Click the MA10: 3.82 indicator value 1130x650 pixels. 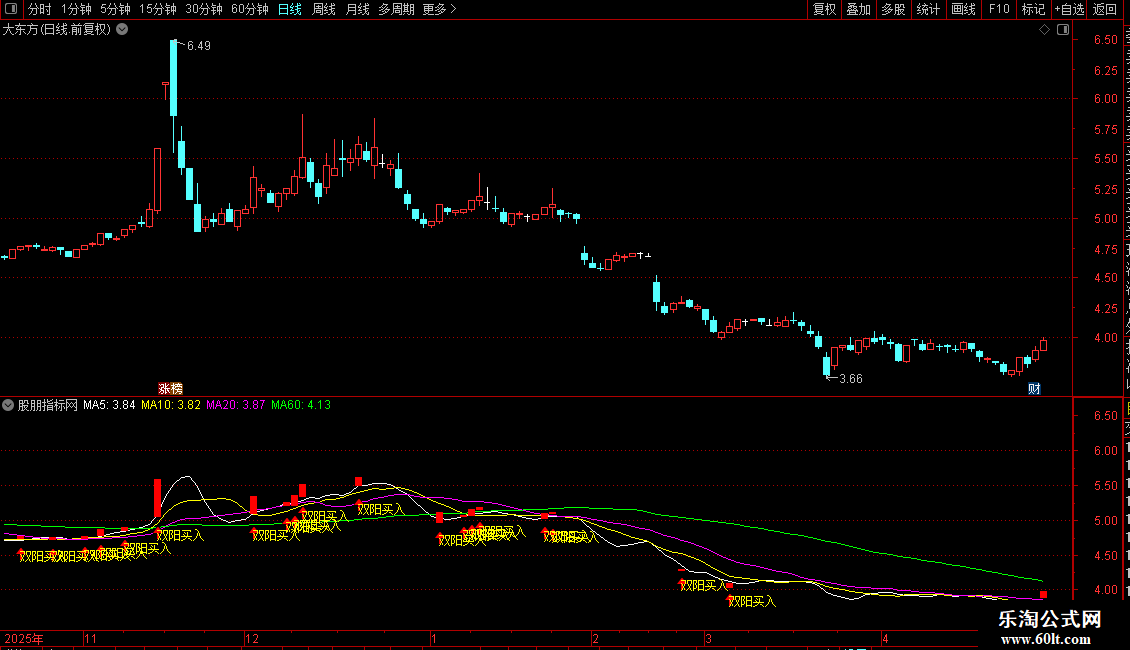pos(171,405)
